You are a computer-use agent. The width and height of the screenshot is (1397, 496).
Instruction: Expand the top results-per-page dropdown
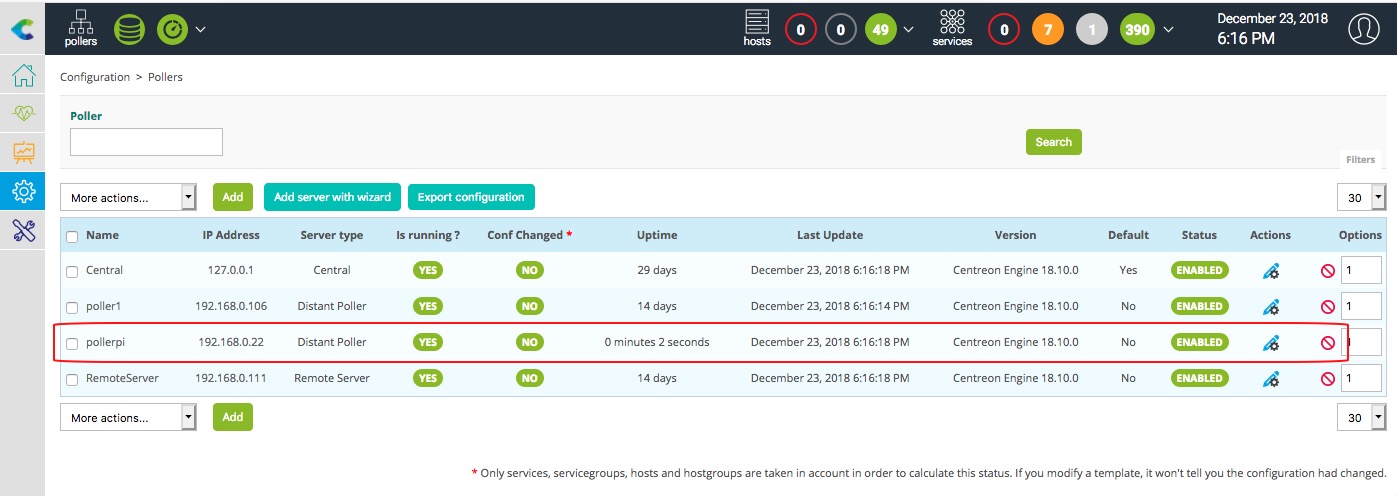[1362, 198]
